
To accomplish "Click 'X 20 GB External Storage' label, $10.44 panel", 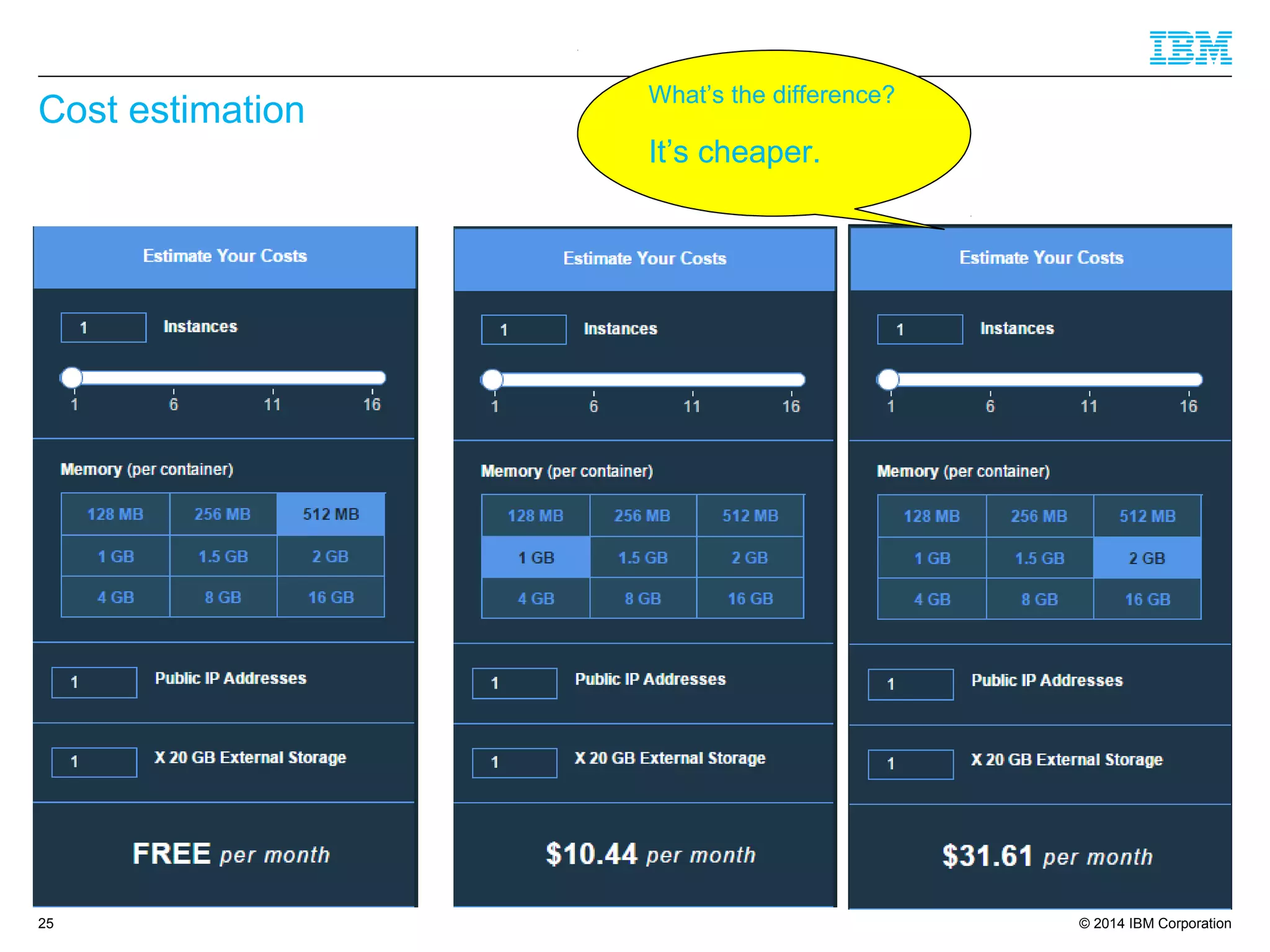I will (670, 759).
